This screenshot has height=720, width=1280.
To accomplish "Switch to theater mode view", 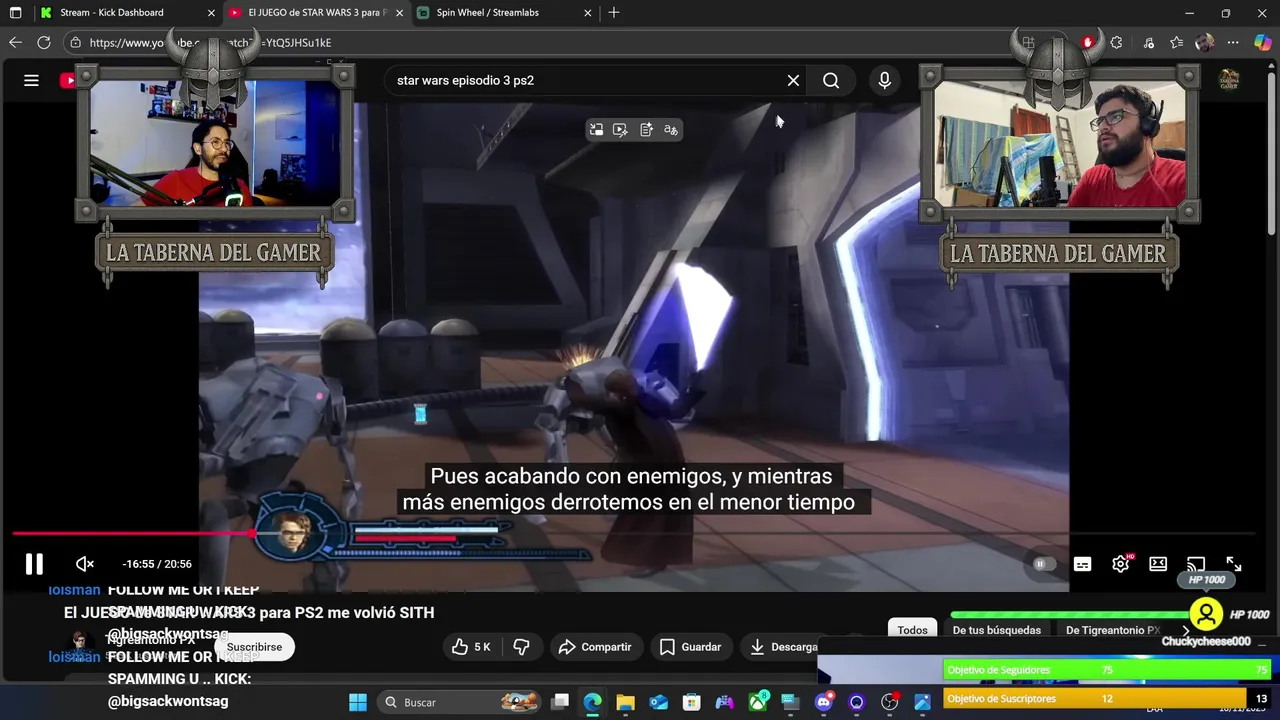I will pos(1158,564).
